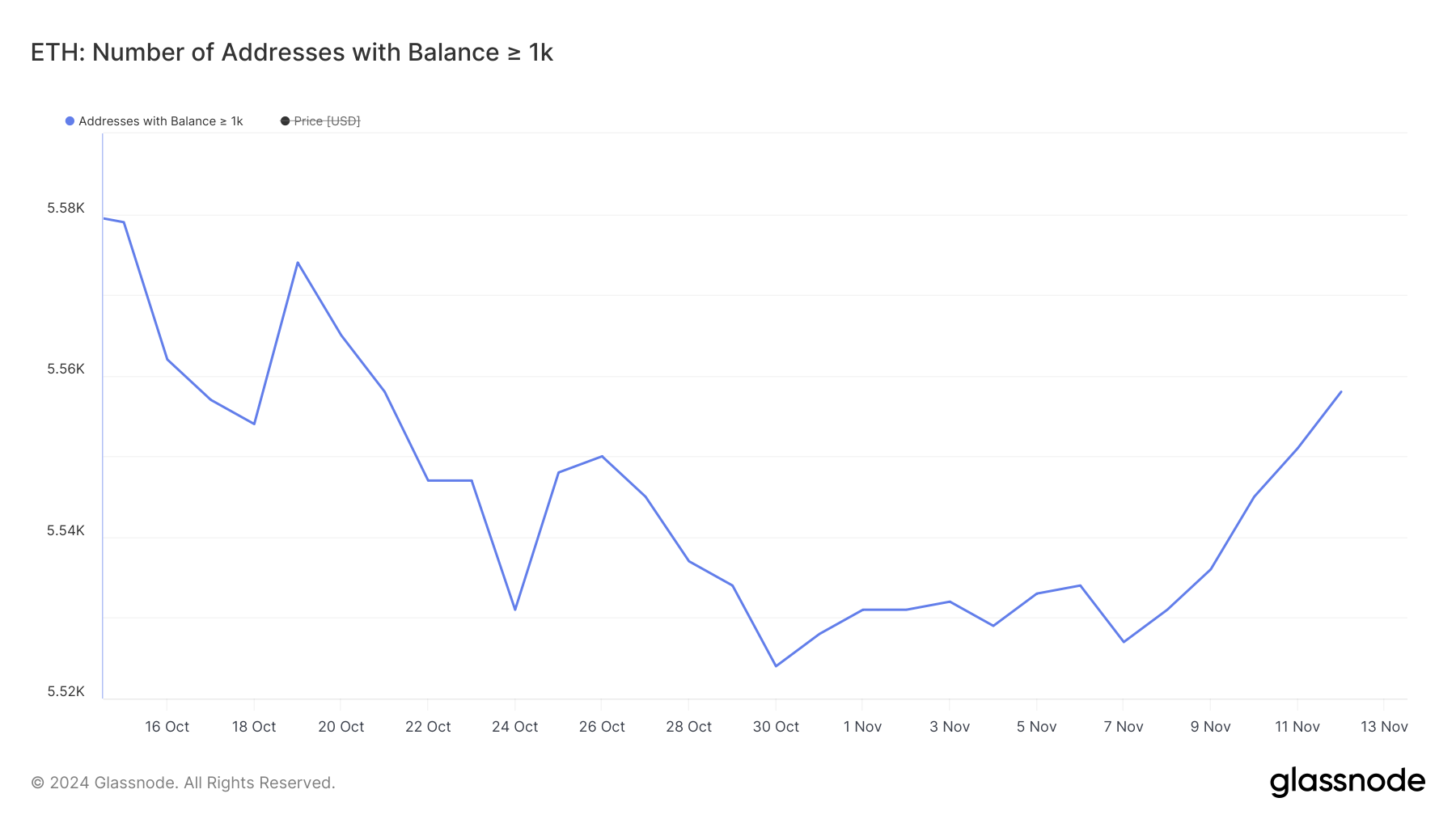Viewport: 1456px width, 819px height.
Task: Click the last data point of the line
Action: point(1341,392)
